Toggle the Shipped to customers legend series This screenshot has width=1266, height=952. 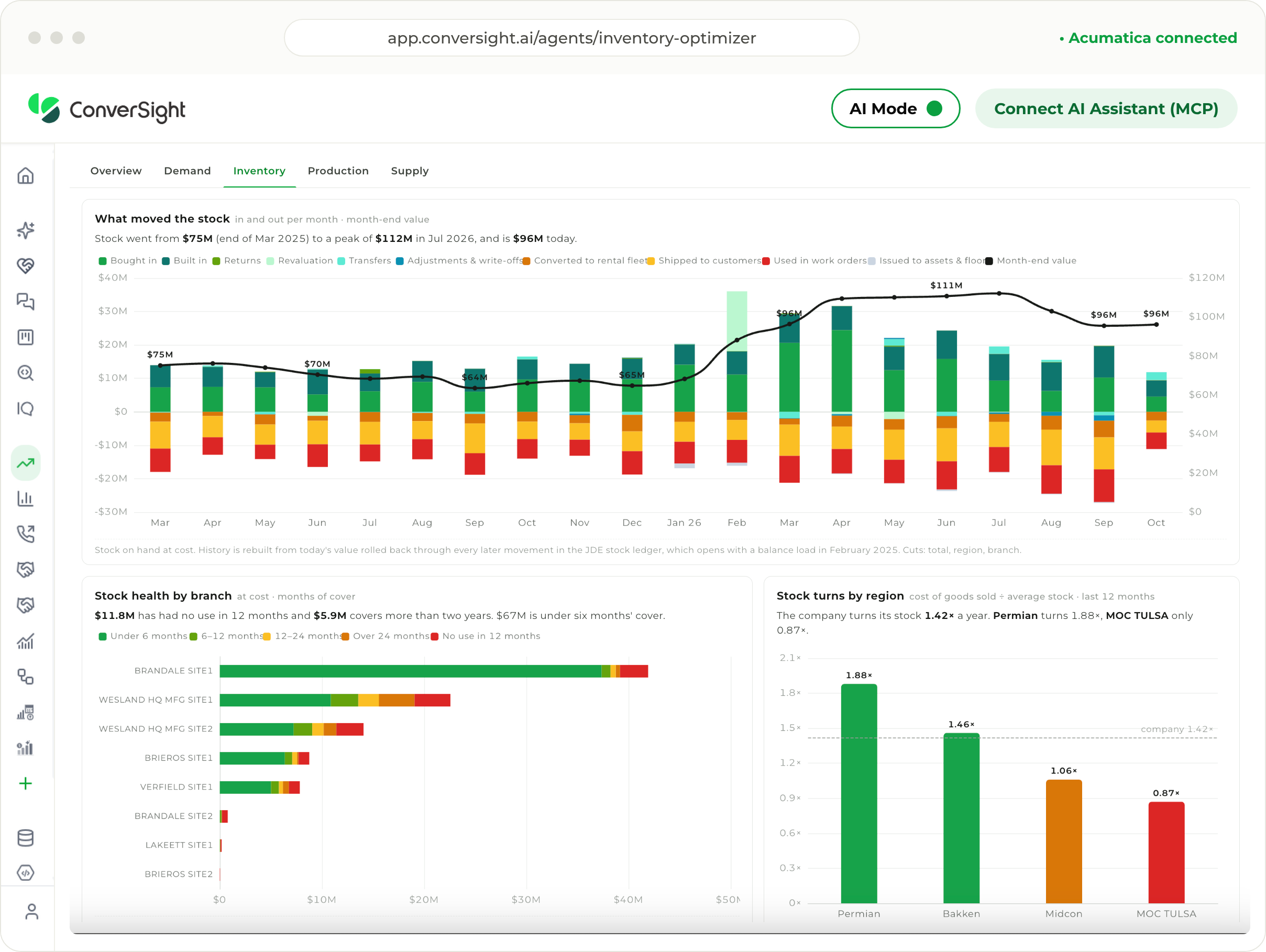click(704, 261)
